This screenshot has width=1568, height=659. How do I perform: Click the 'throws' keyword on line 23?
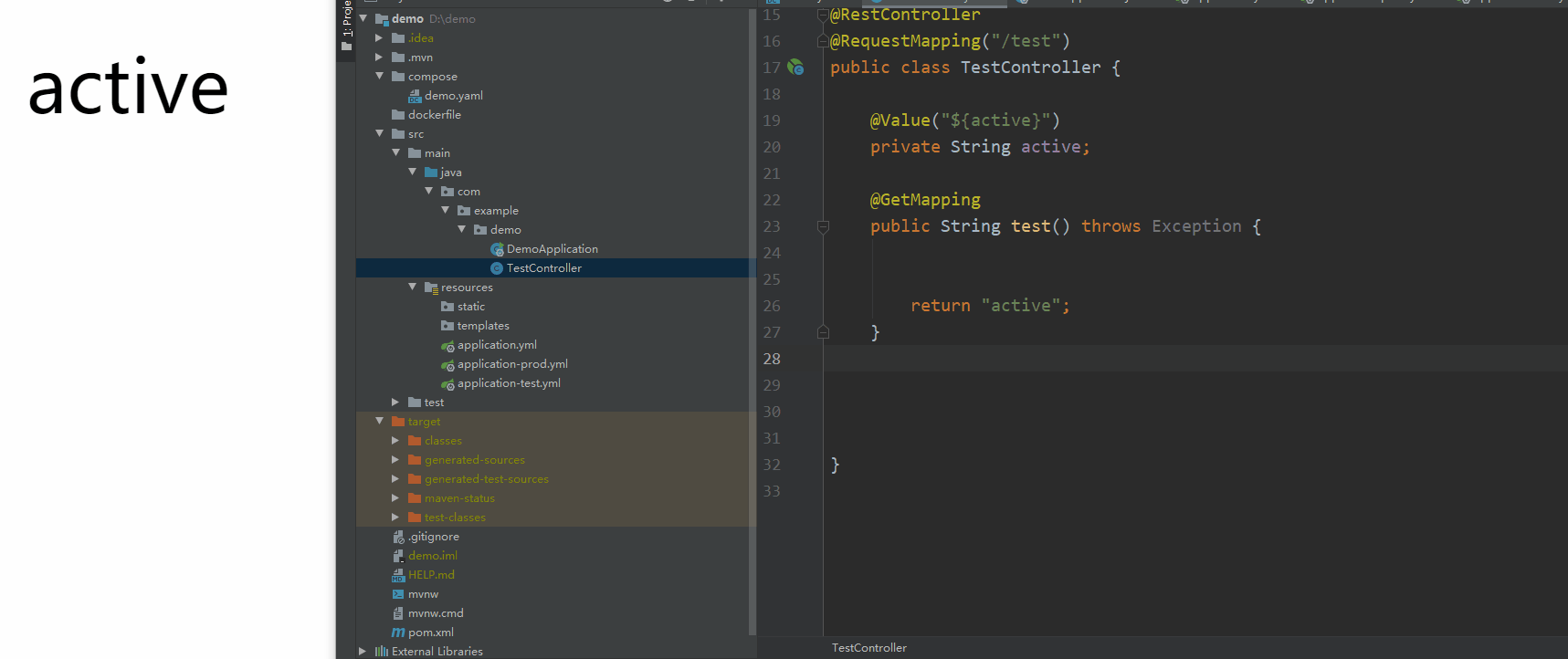tap(1111, 226)
